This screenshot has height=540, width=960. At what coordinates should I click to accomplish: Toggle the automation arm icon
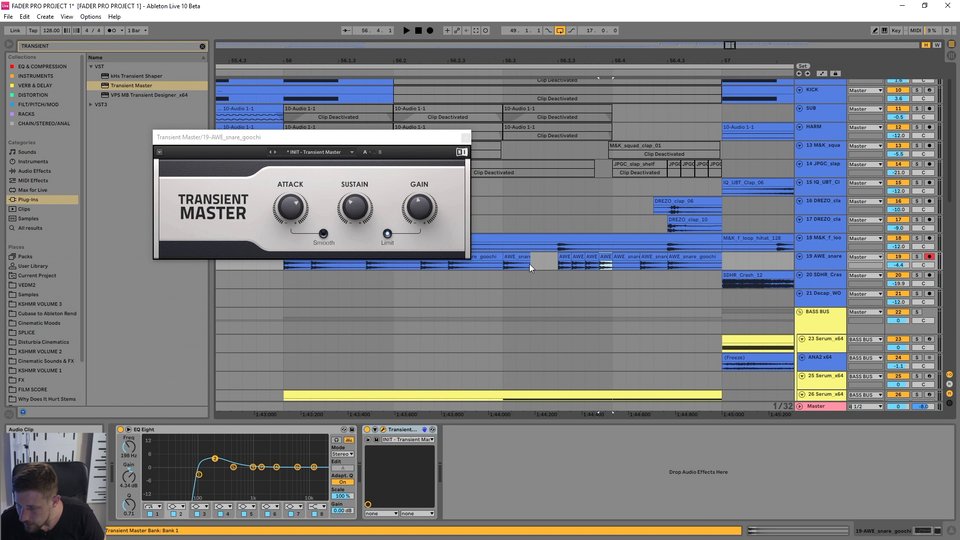(457, 30)
